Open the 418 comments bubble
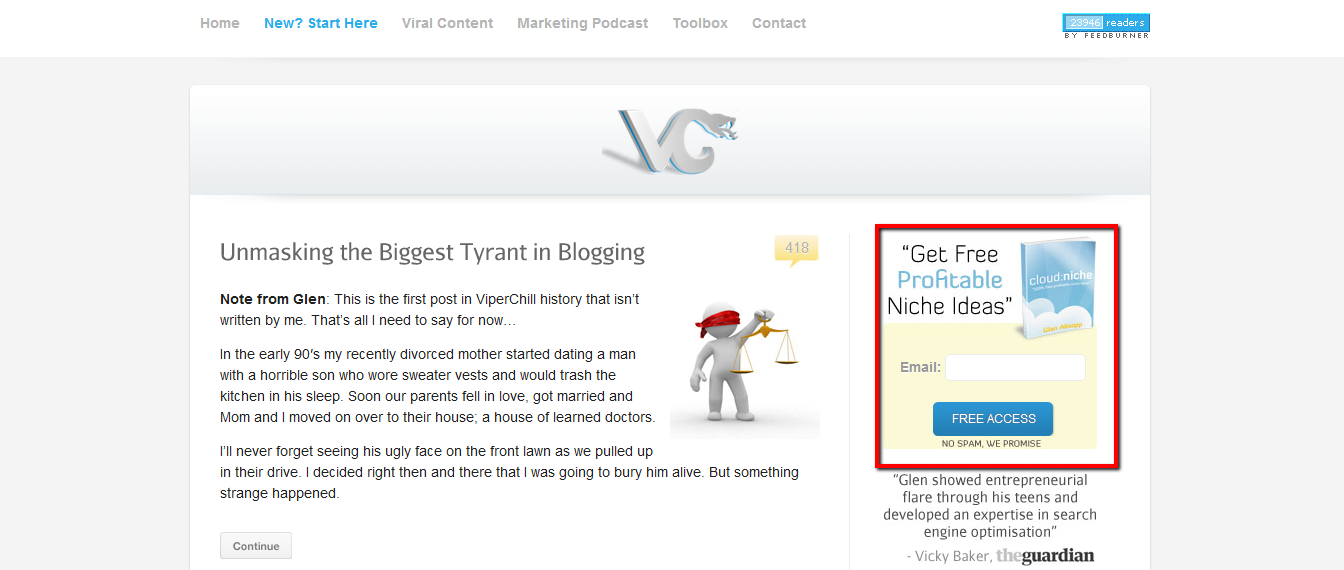Screen dimensions: 1344x570 point(796,250)
